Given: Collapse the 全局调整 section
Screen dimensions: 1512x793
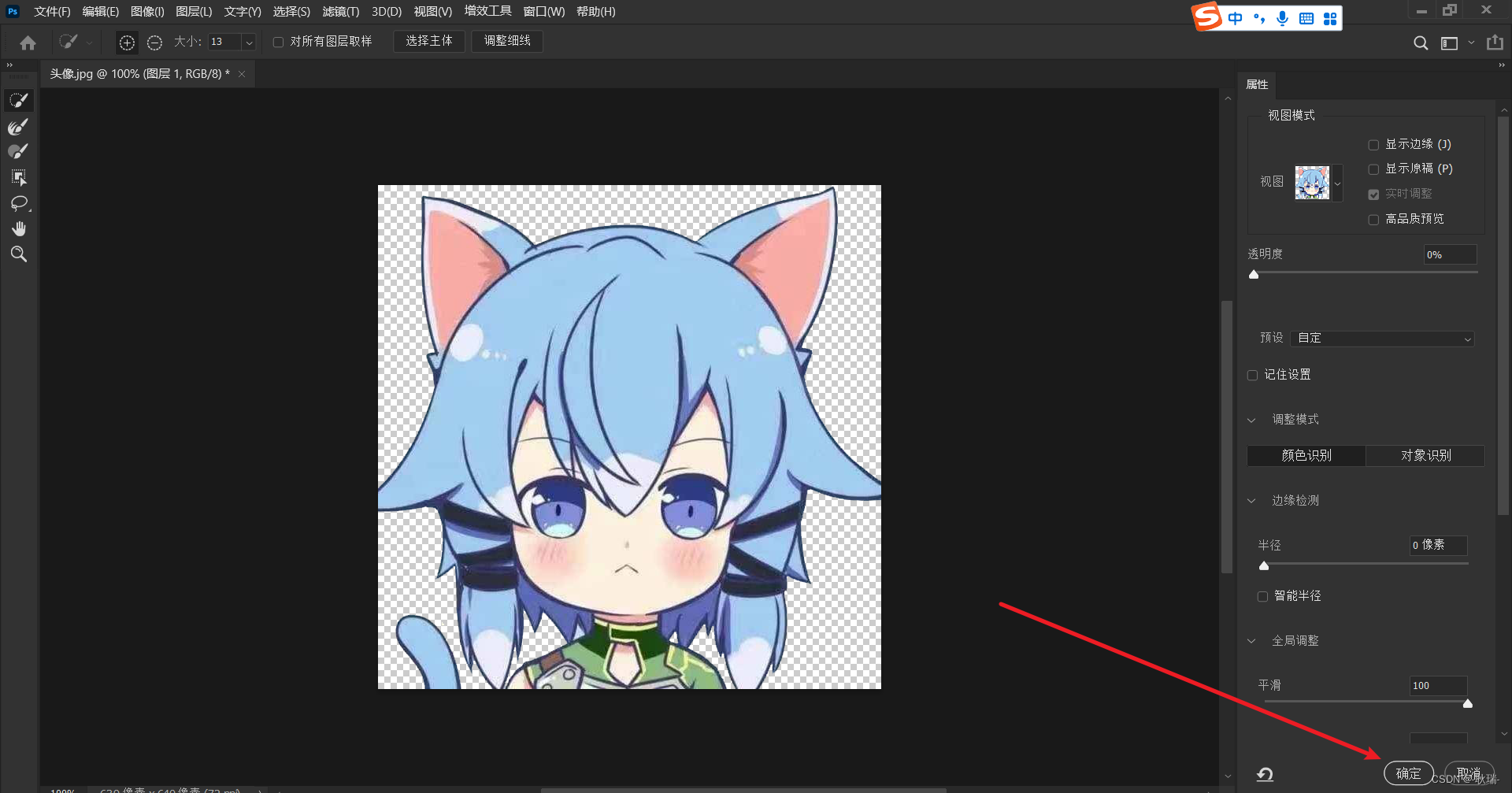Looking at the screenshot, I should pyautogui.click(x=1251, y=641).
